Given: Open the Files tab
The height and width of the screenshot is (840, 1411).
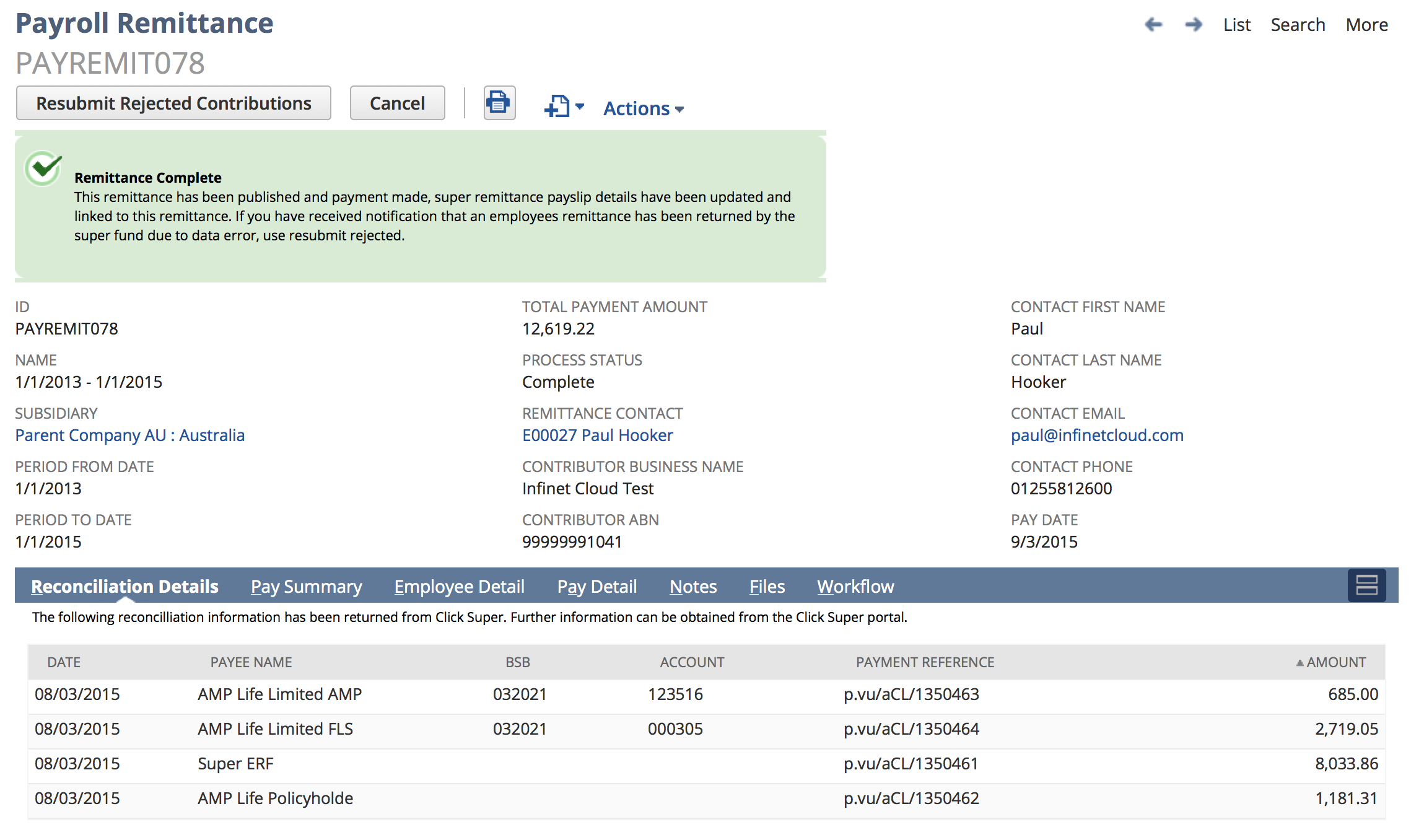Looking at the screenshot, I should pos(767,586).
